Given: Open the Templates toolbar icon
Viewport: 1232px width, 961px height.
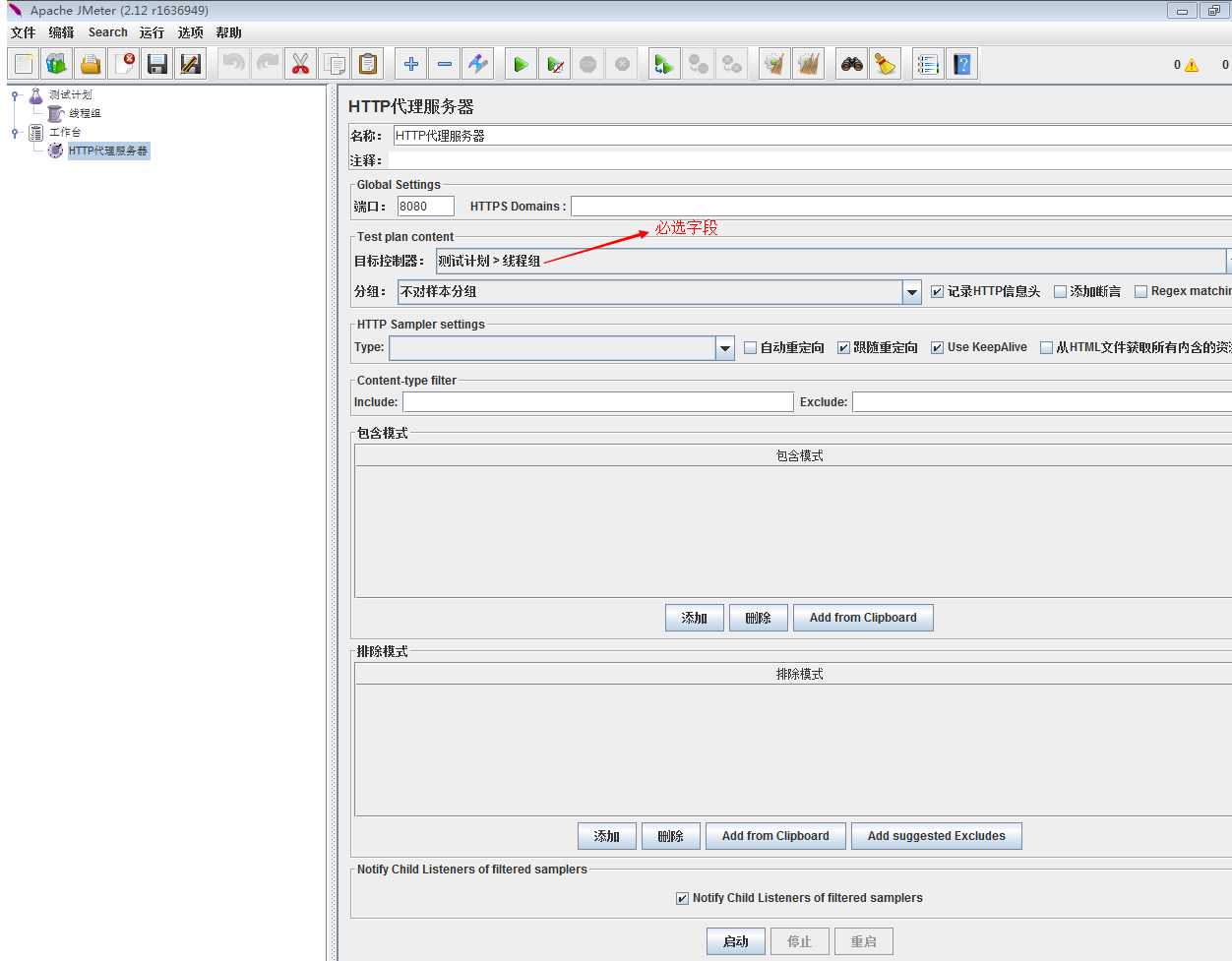Looking at the screenshot, I should coord(57,64).
